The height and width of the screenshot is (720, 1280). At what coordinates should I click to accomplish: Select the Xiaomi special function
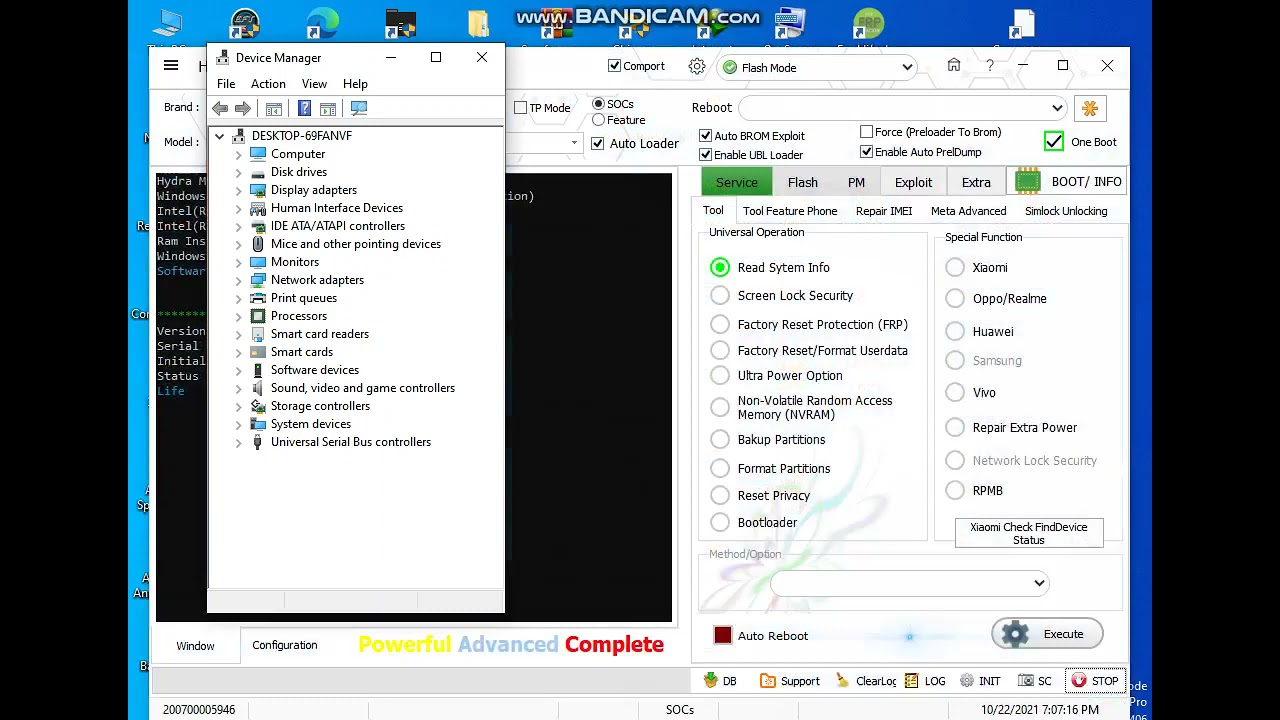click(x=955, y=267)
